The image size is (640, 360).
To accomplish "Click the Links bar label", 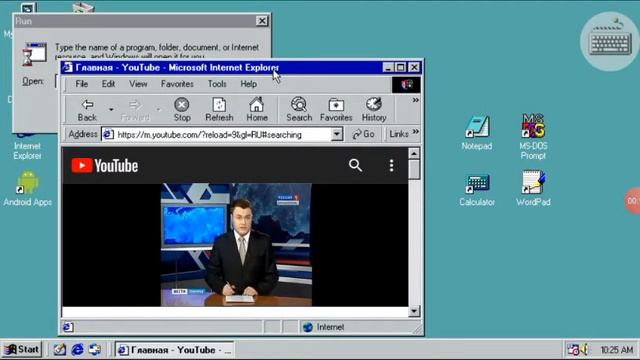I will [399, 134].
